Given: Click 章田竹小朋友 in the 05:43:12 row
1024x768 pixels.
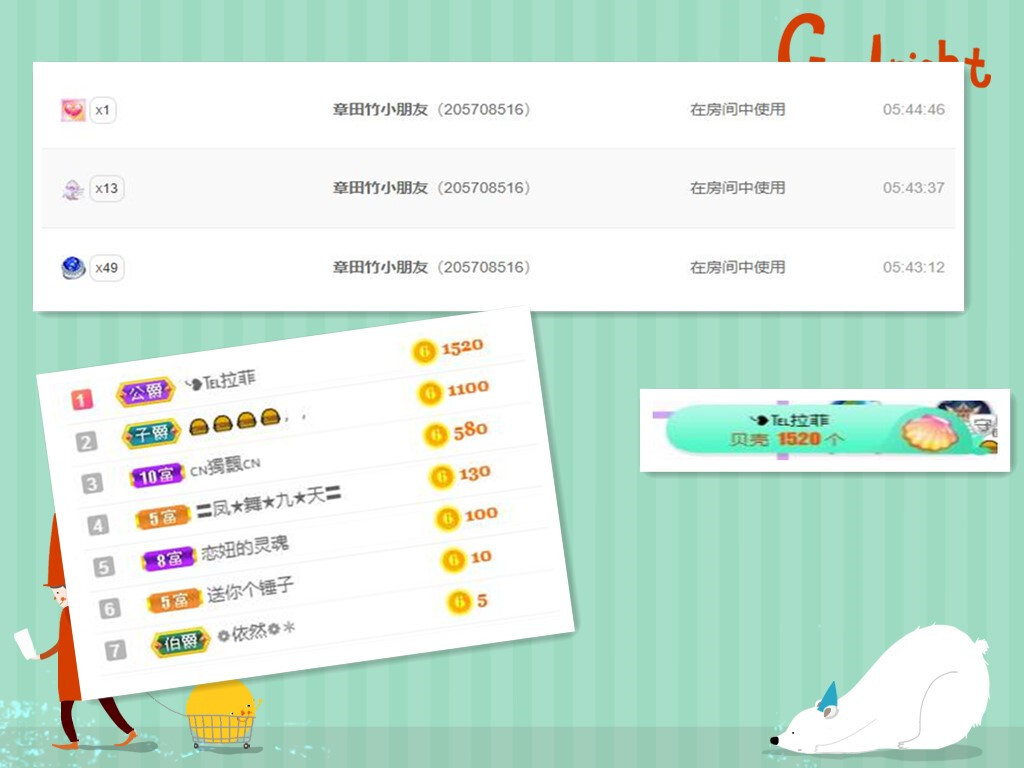Looking at the screenshot, I should pyautogui.click(x=380, y=268).
